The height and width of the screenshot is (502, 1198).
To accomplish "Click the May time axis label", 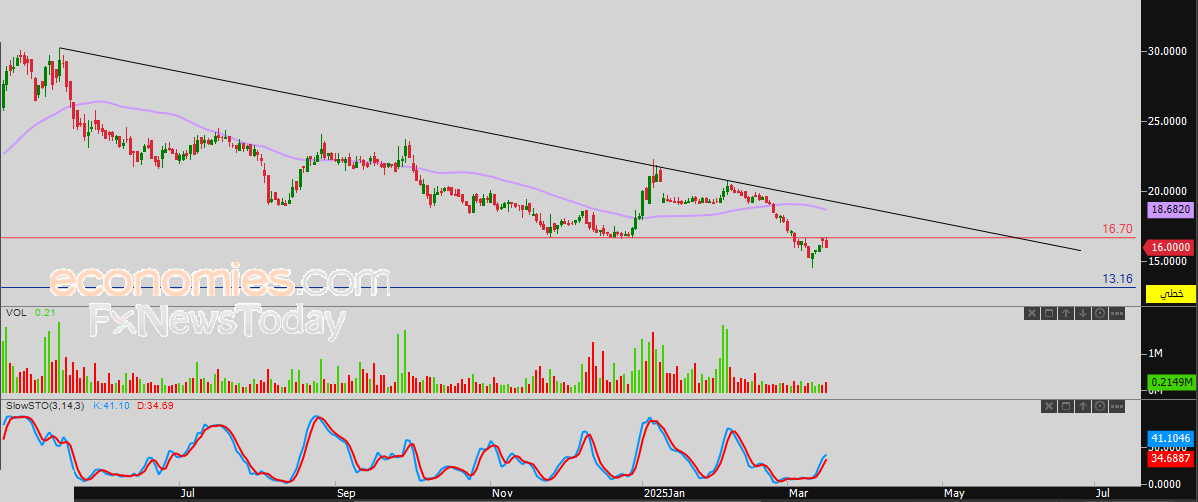I will [953, 494].
